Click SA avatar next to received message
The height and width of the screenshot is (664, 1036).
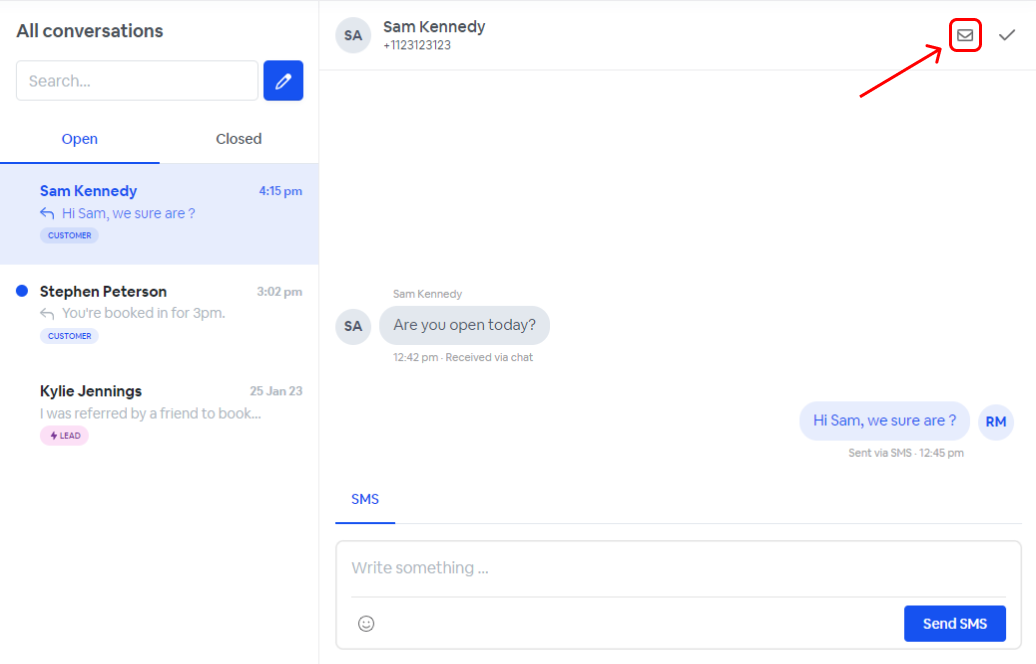pyautogui.click(x=353, y=326)
